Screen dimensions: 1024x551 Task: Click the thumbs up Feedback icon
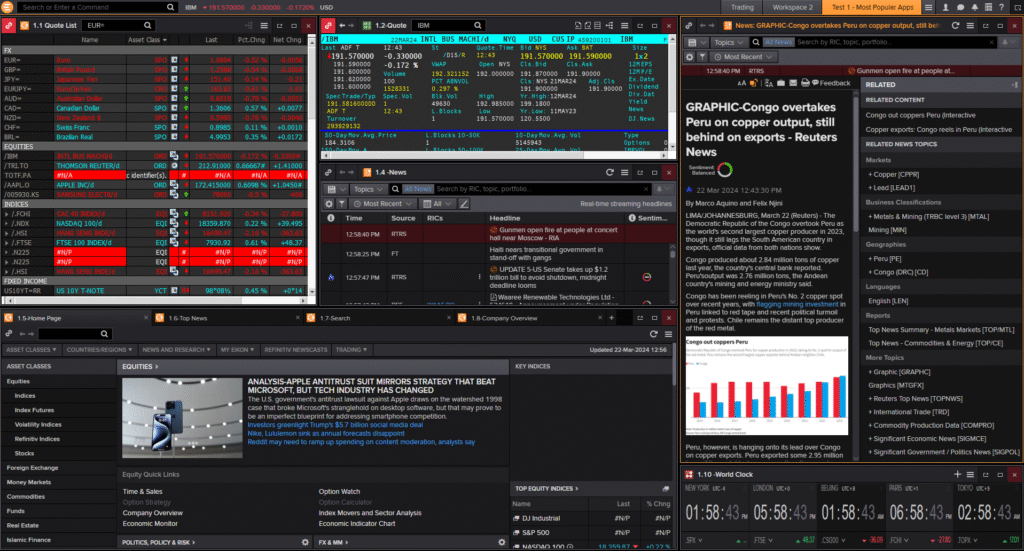coord(812,83)
